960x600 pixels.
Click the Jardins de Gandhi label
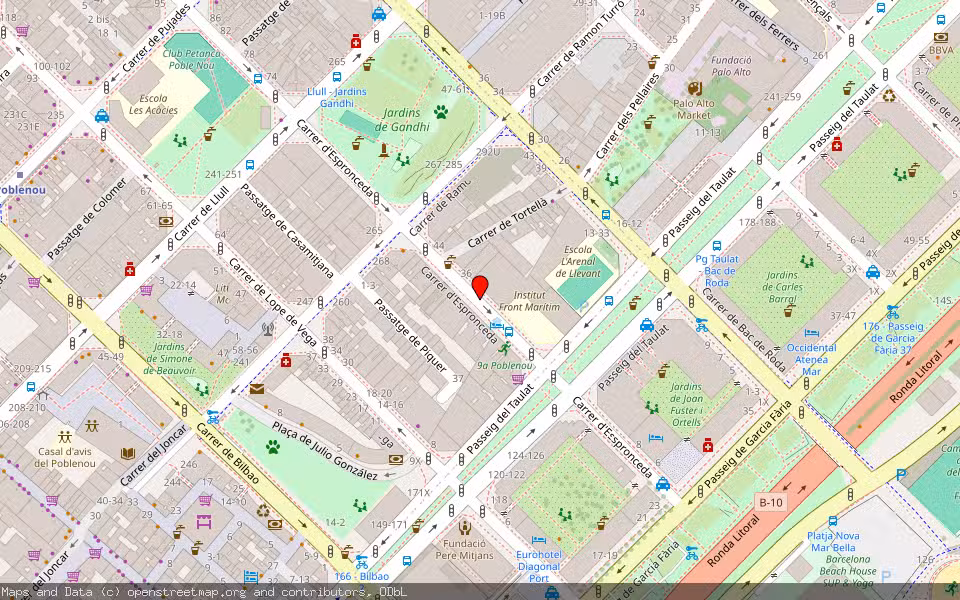(402, 120)
